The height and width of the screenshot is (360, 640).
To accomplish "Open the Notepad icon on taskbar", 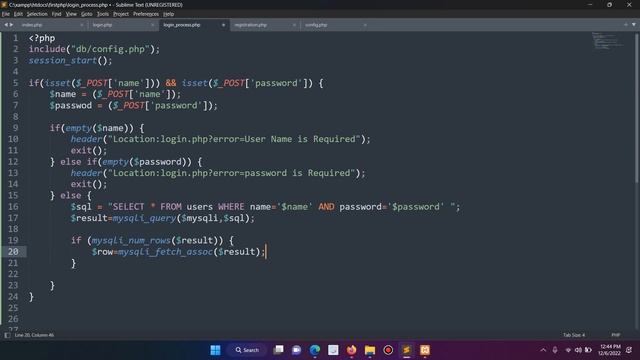I will click(333, 350).
